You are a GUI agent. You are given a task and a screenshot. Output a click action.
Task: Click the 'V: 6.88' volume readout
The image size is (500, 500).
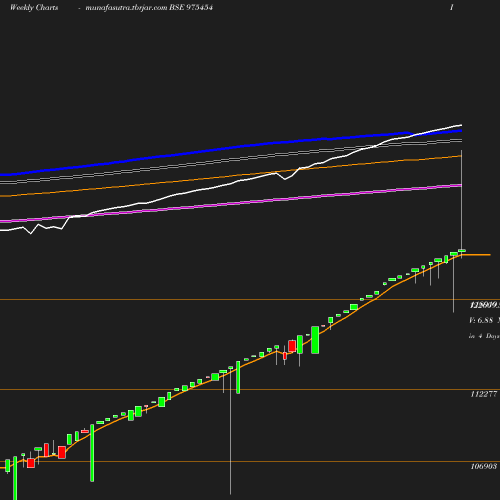481,320
